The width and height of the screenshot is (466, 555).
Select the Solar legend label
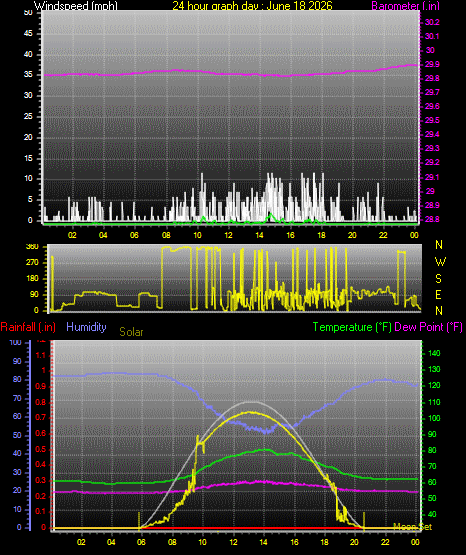coord(131,332)
